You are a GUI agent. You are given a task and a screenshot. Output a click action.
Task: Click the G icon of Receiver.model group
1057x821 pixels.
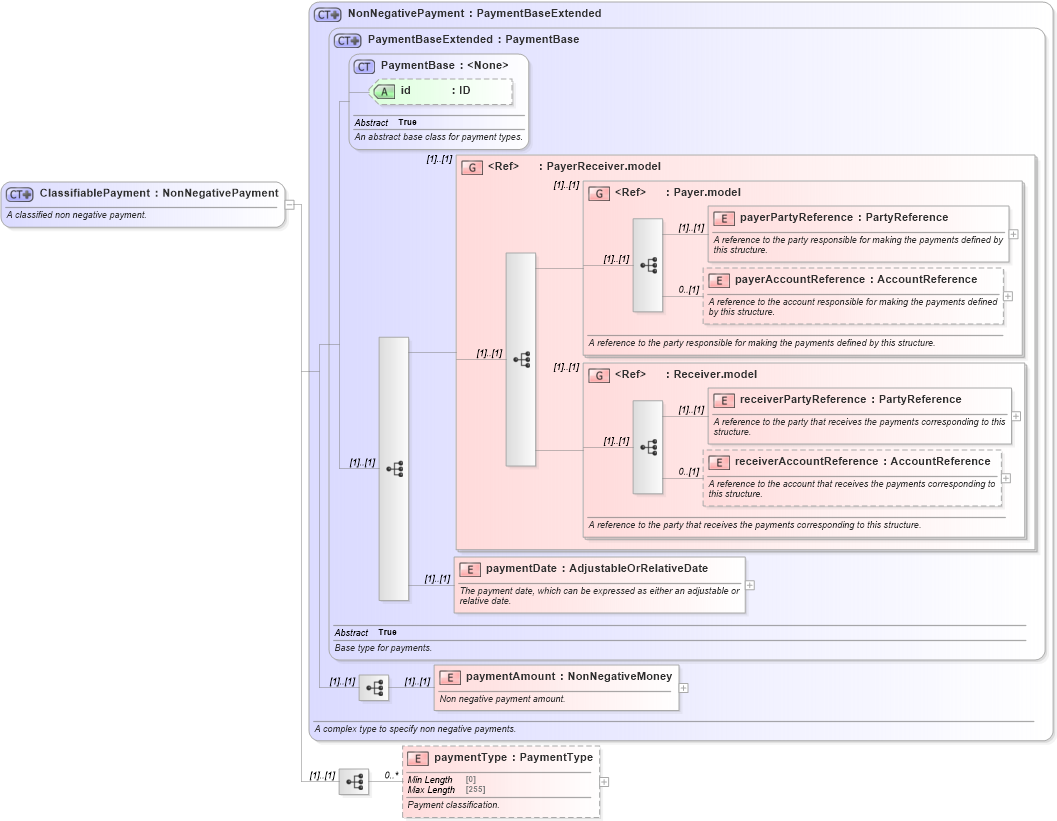point(600,374)
